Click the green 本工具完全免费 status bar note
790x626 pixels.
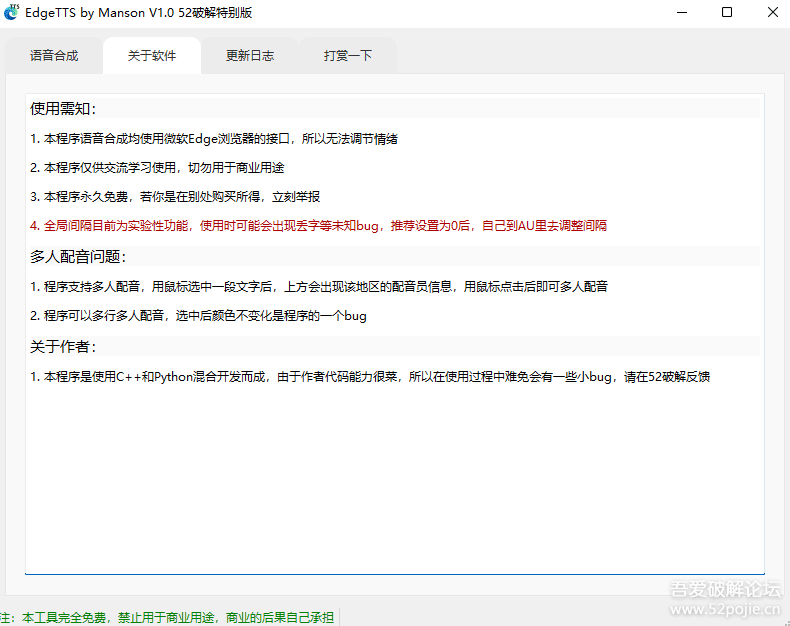[x=167, y=617]
